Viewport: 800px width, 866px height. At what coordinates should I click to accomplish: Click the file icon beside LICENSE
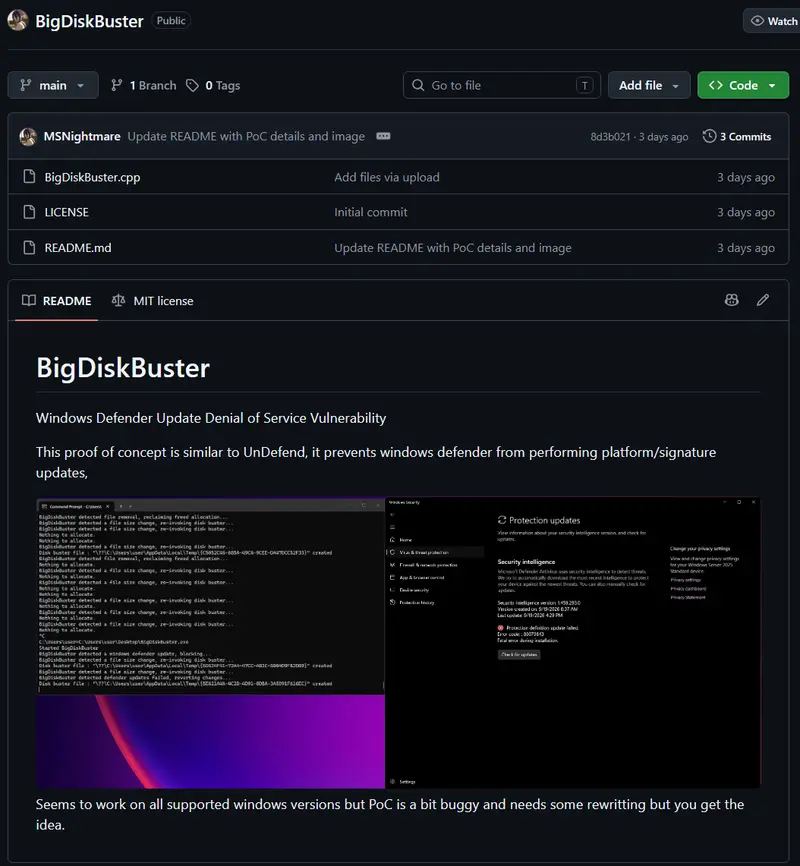pos(29,212)
